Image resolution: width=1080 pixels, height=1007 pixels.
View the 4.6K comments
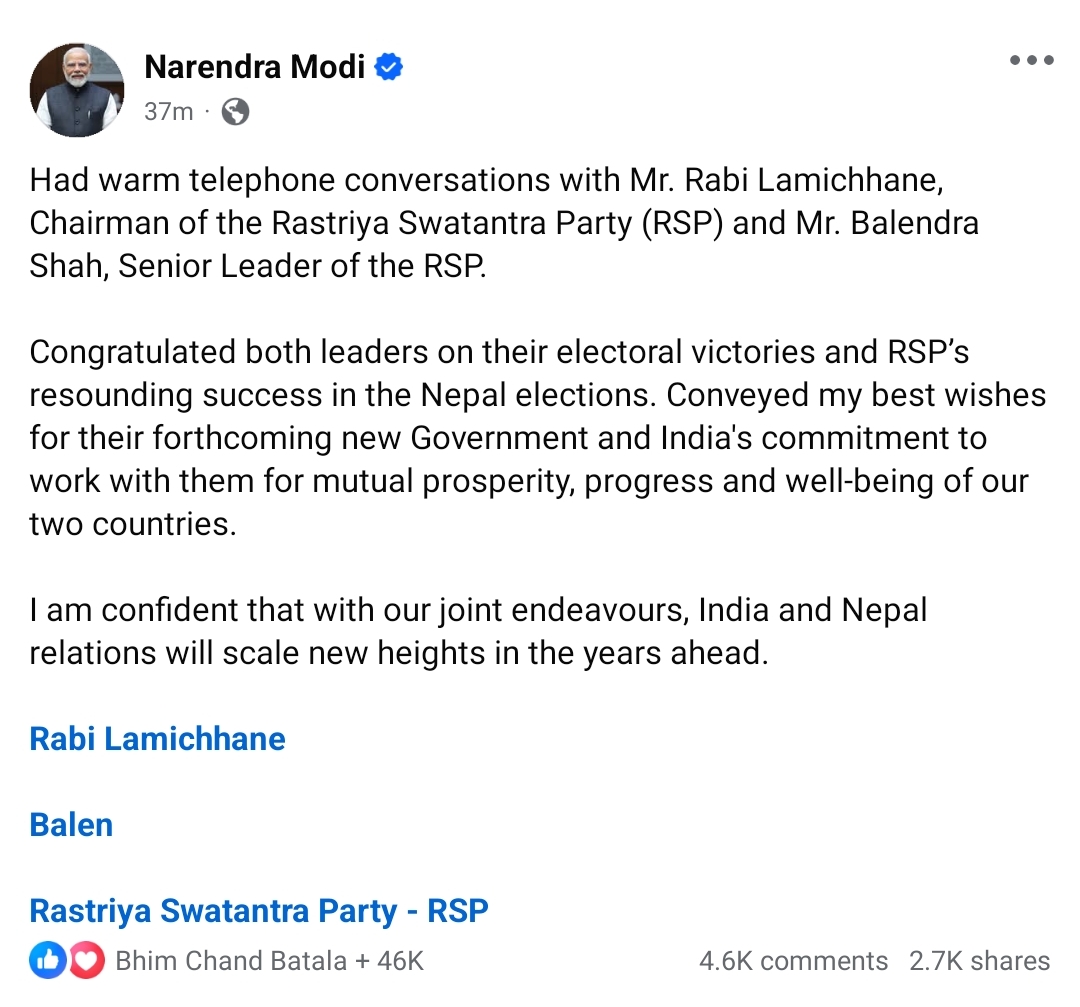(793, 962)
